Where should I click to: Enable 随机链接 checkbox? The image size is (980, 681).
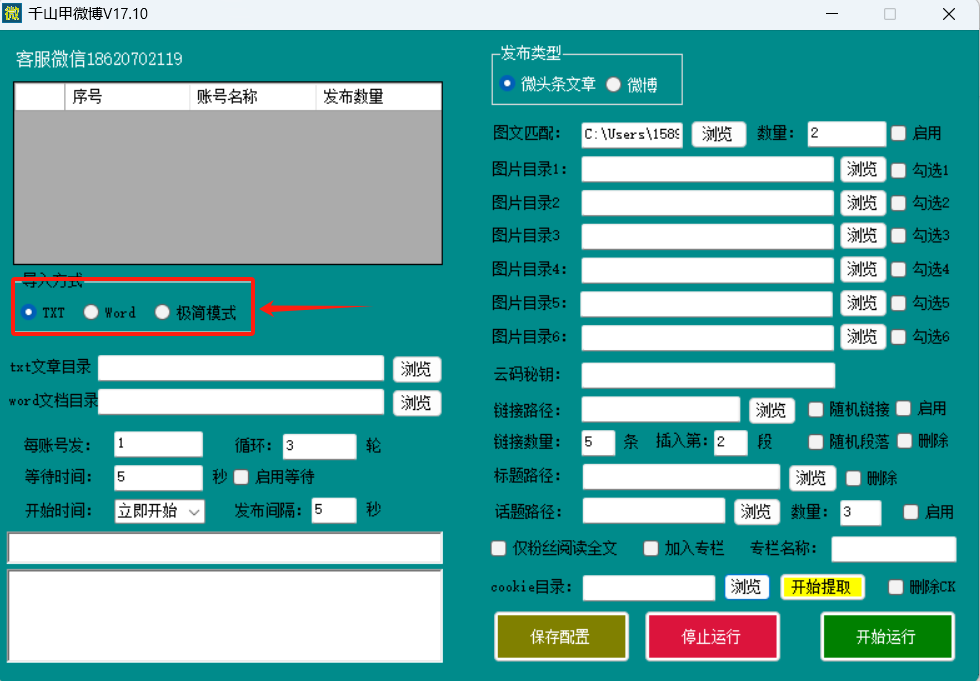click(816, 409)
